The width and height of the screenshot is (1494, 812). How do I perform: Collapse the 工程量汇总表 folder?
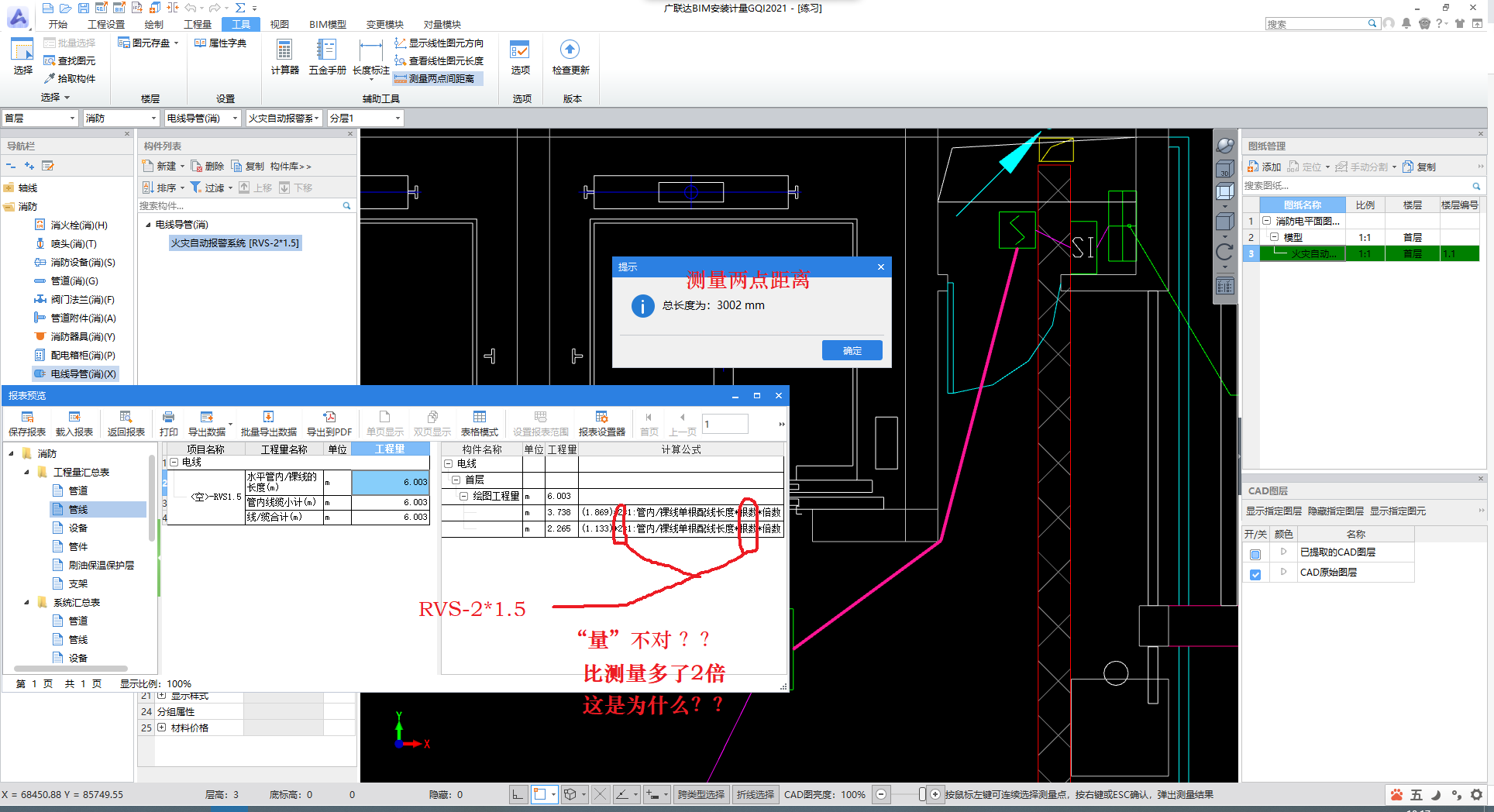[26, 472]
